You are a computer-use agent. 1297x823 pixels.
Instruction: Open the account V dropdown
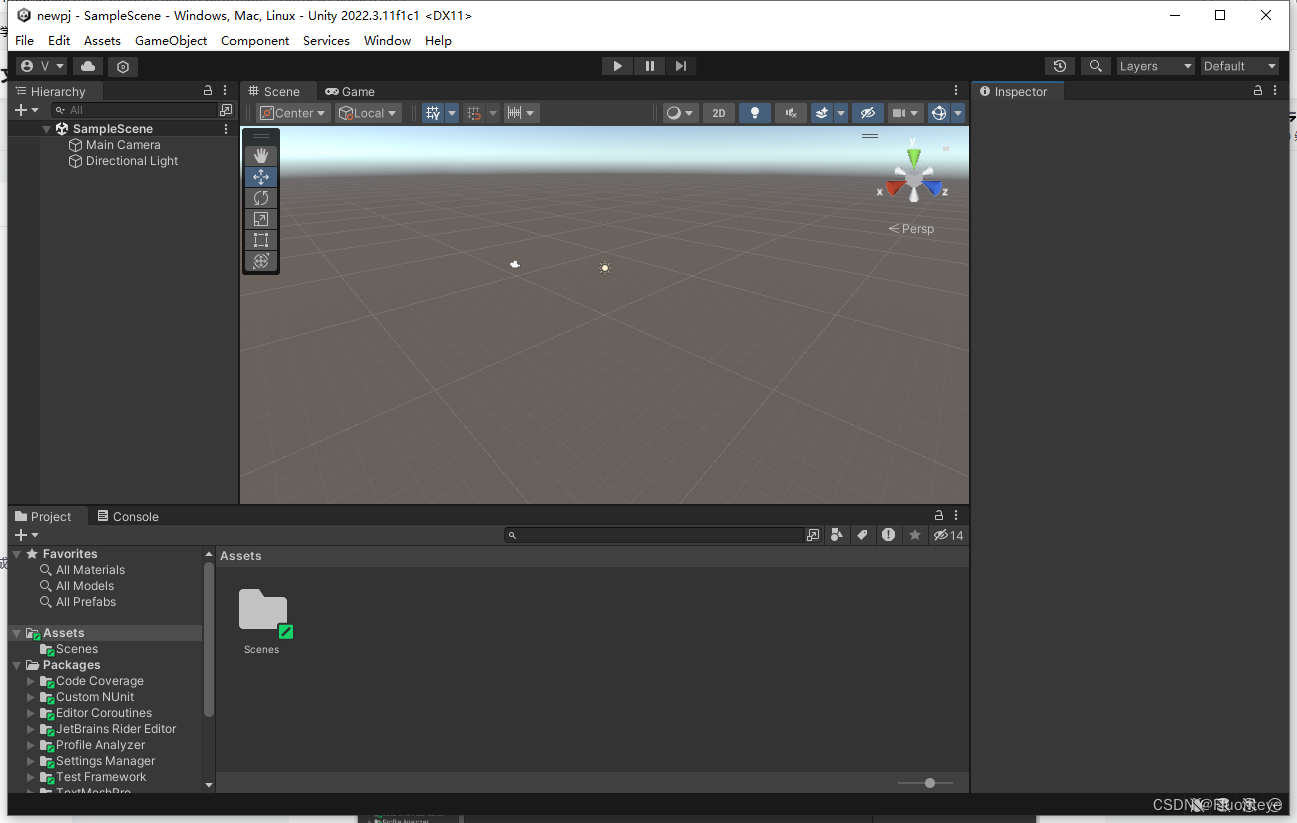pyautogui.click(x=41, y=66)
